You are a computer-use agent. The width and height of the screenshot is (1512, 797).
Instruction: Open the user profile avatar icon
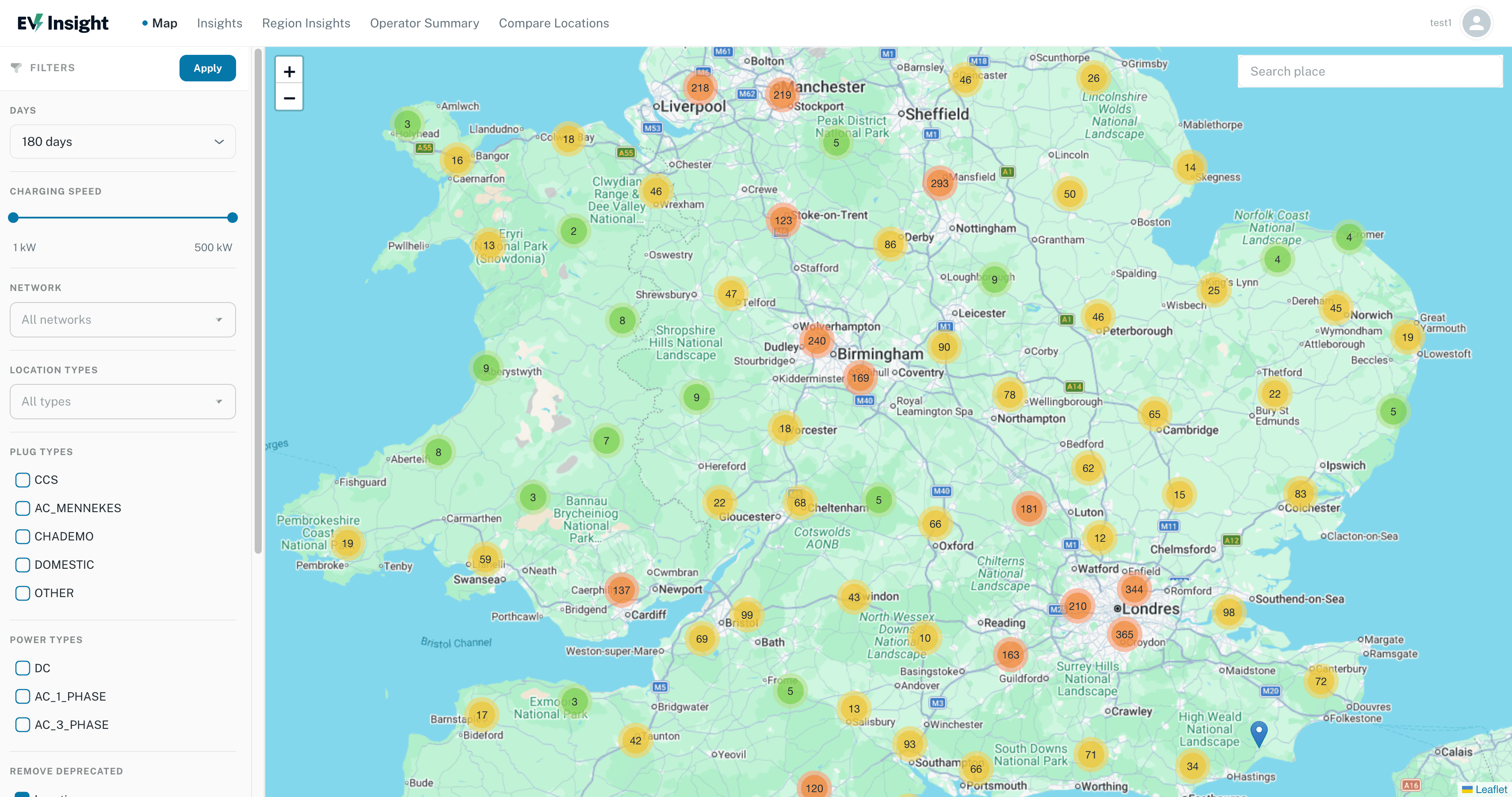[x=1476, y=23]
